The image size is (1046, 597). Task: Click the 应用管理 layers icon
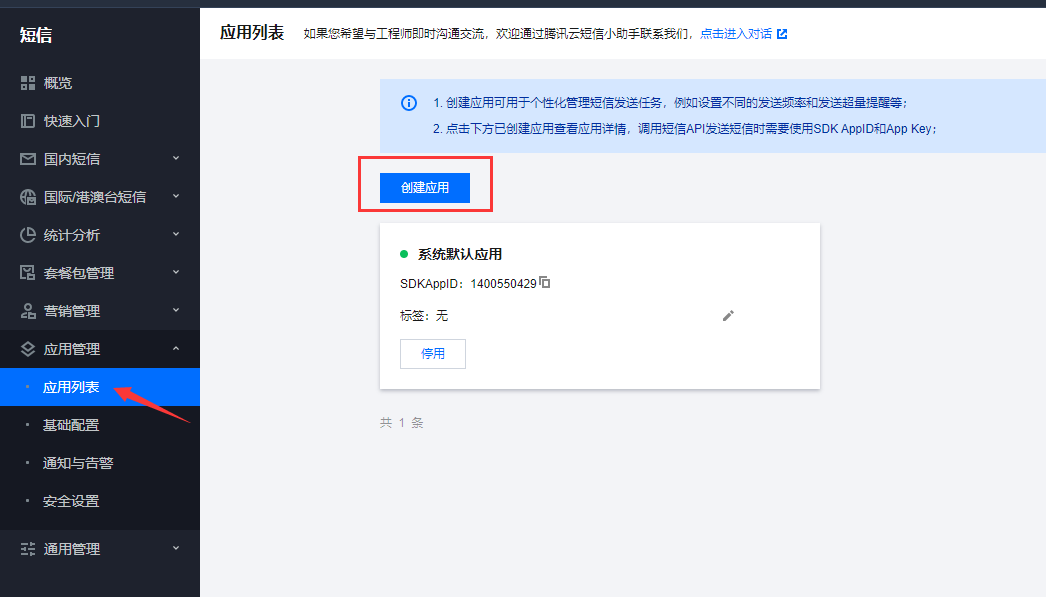[x=27, y=349]
